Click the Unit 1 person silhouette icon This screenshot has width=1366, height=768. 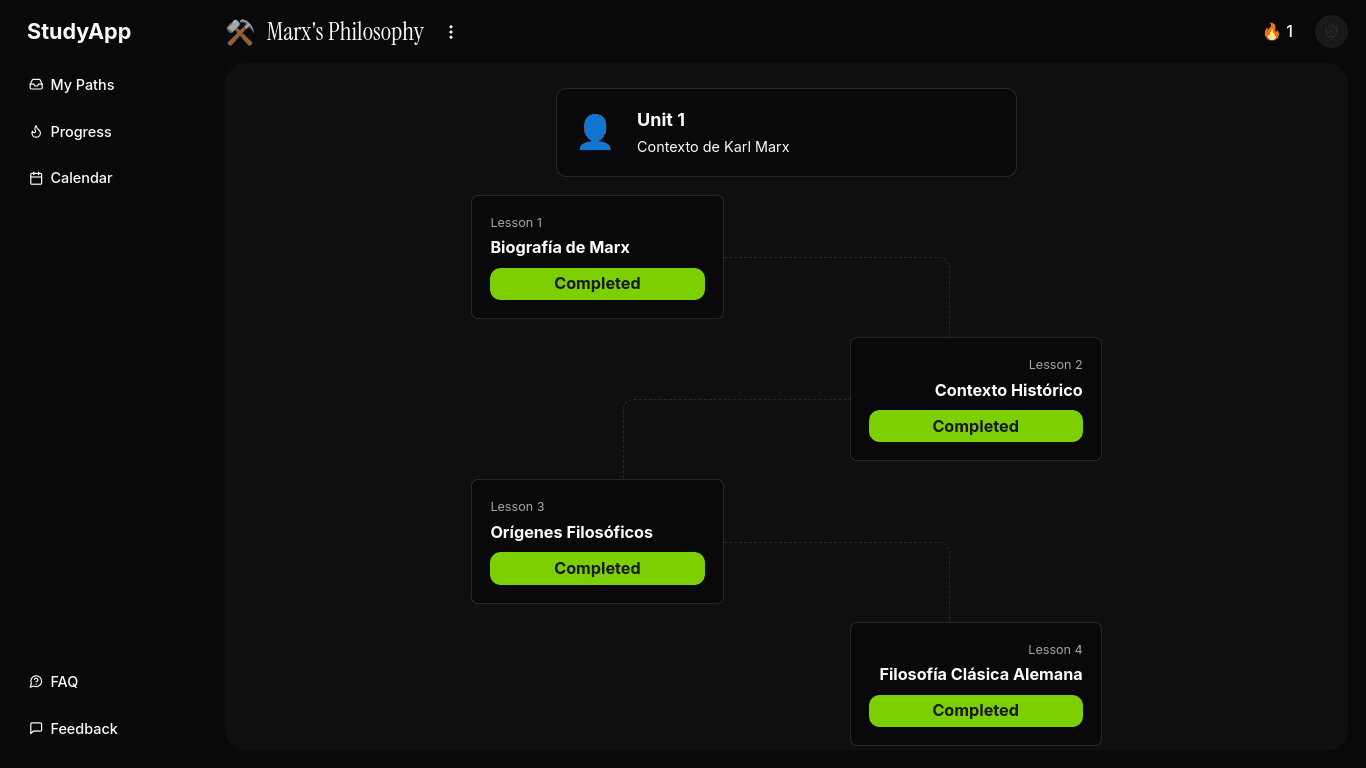pyautogui.click(x=595, y=132)
